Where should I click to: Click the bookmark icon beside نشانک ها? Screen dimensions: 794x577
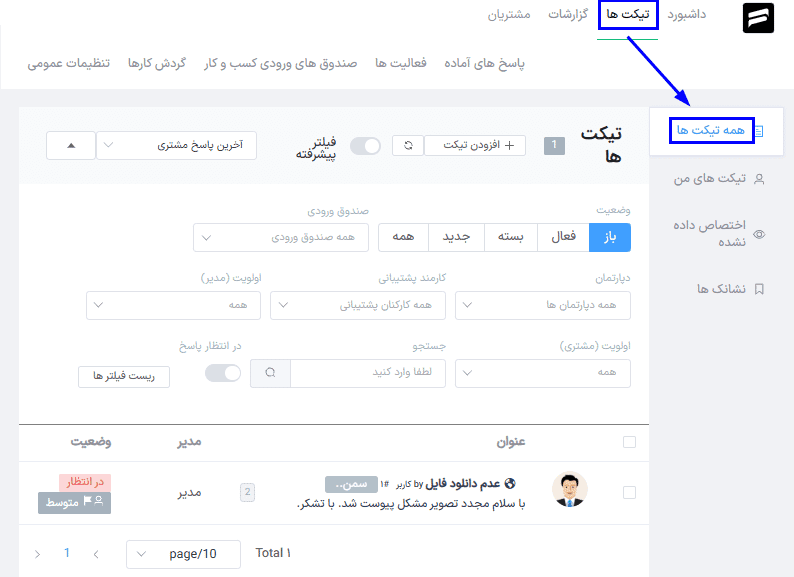[x=759, y=289]
